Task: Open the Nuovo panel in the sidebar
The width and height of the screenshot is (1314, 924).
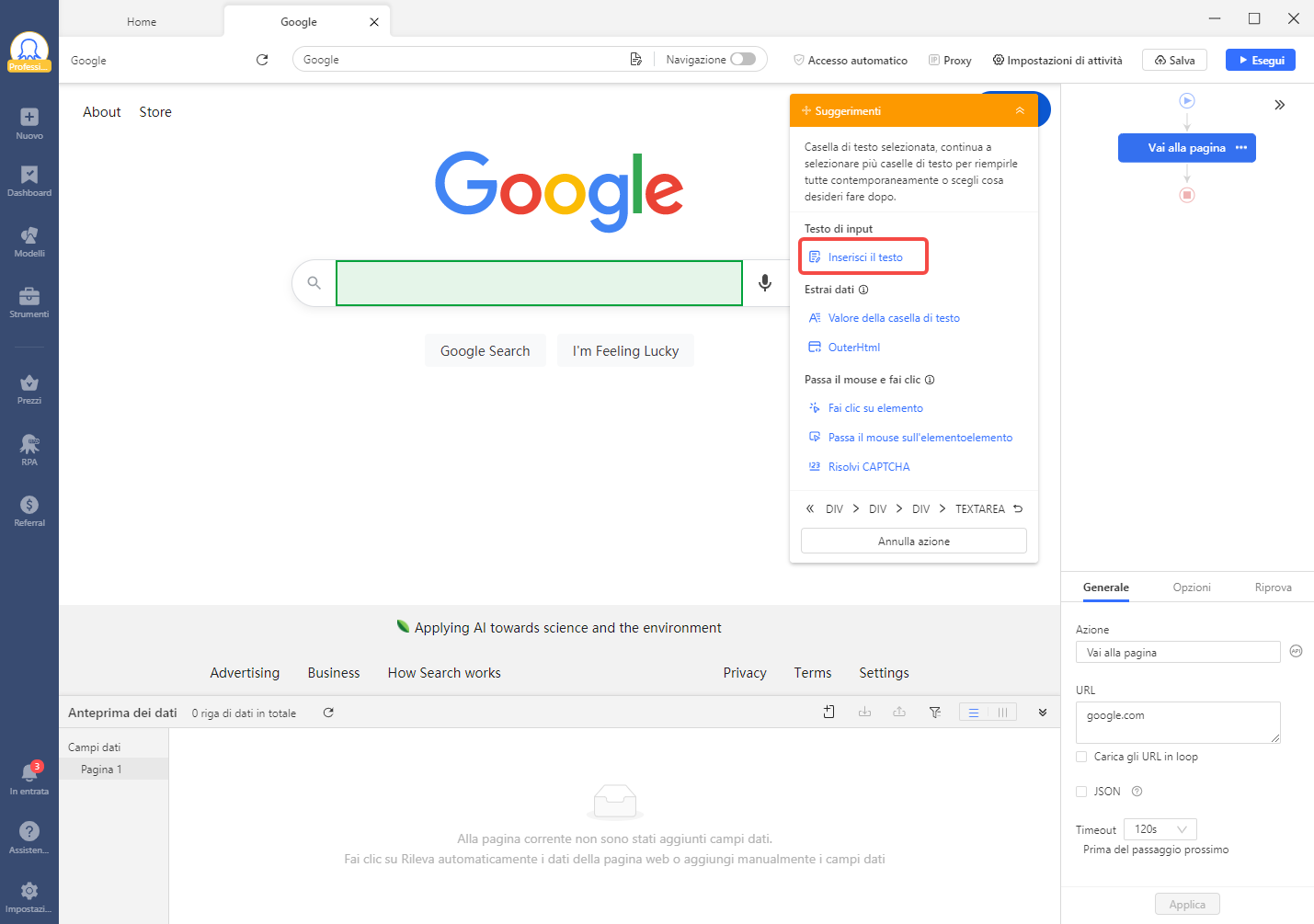Action: (29, 122)
